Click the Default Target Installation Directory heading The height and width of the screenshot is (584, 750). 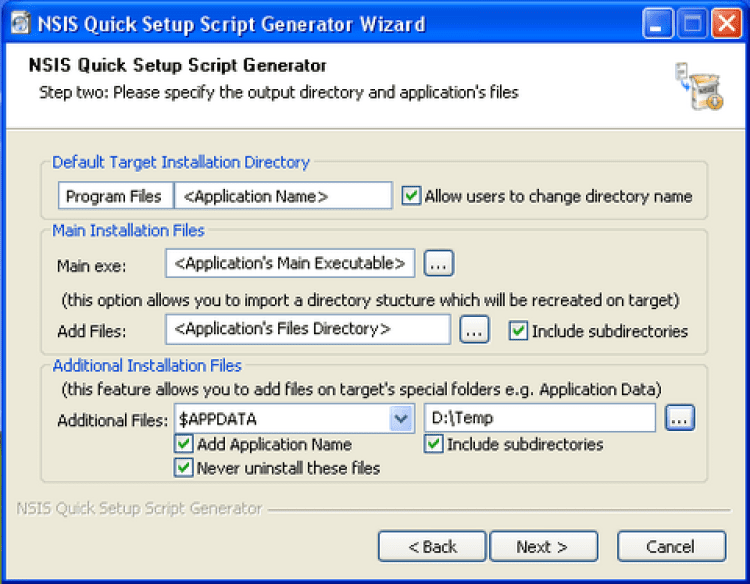point(181,162)
